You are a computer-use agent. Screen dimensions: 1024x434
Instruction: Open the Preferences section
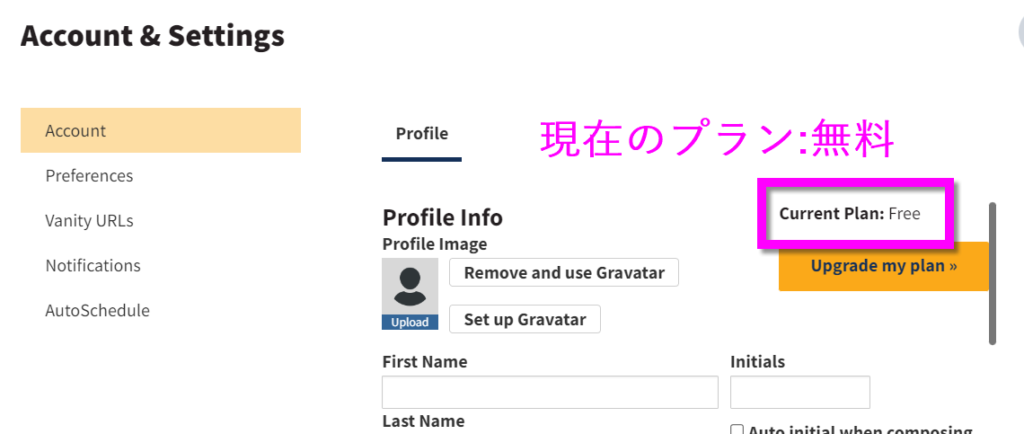tap(89, 176)
